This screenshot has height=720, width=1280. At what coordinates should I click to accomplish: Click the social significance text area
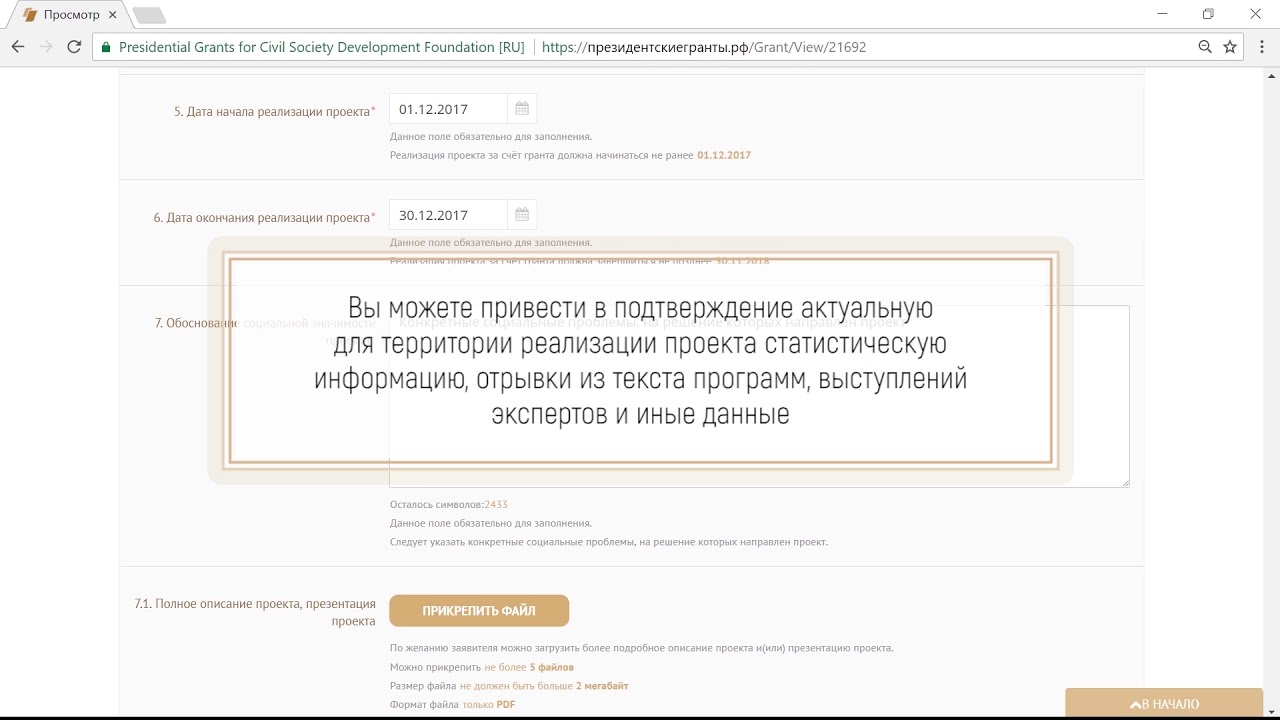click(x=759, y=396)
